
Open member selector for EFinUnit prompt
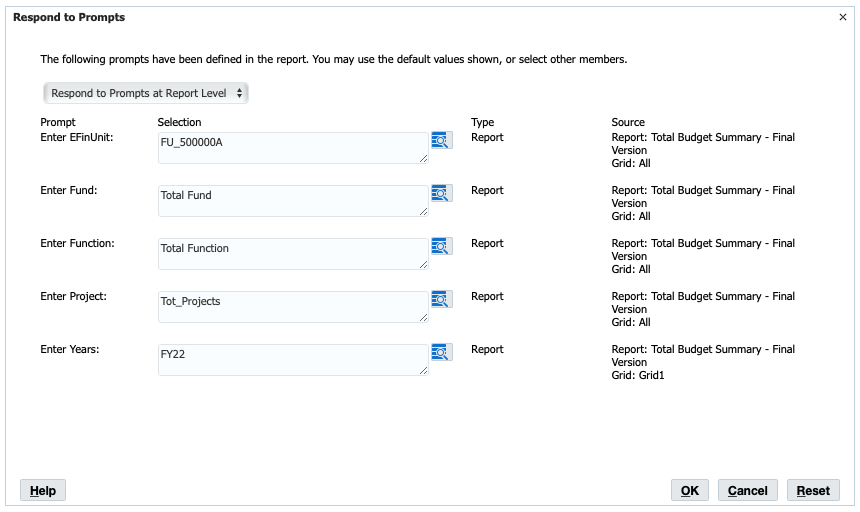click(x=441, y=140)
